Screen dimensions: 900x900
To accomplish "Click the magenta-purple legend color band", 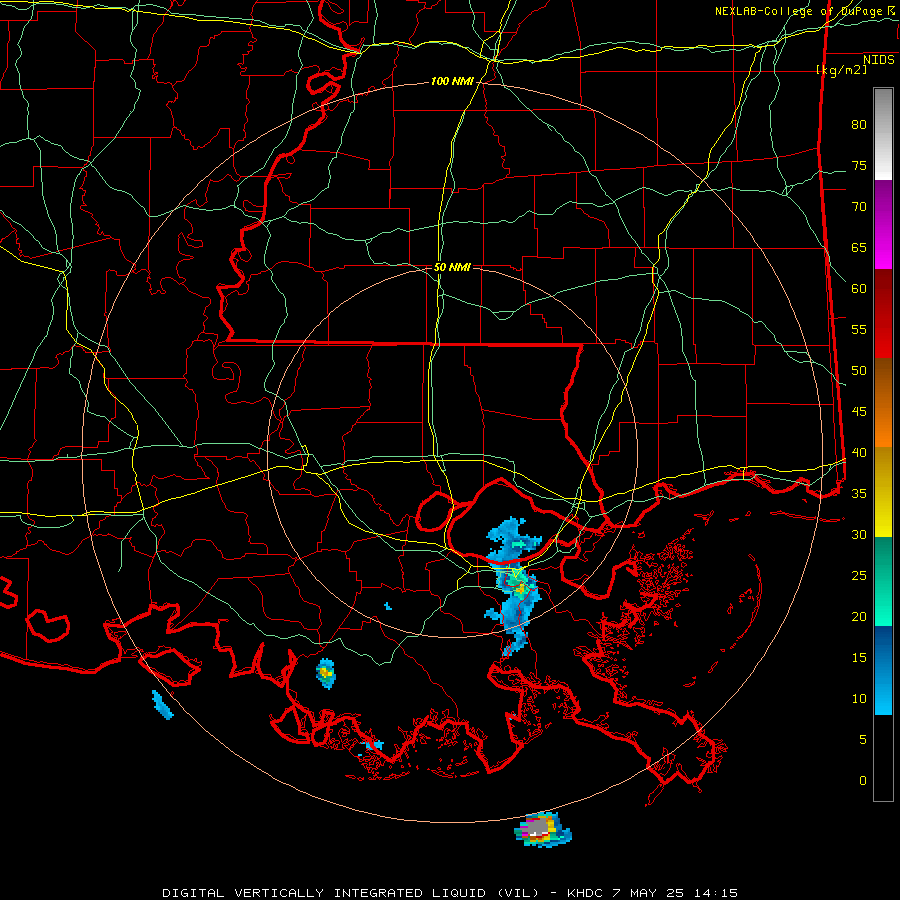I will (x=883, y=225).
